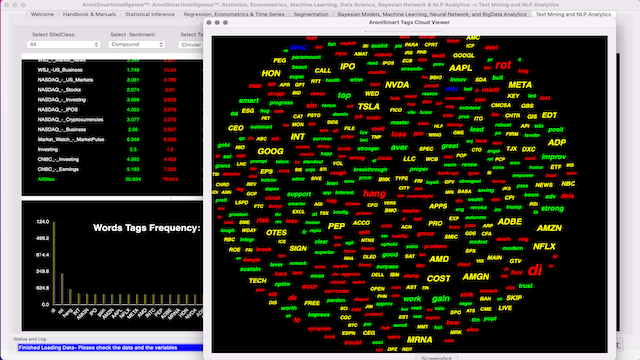Image resolution: width=640 pixels, height=360 pixels.
Task: Open Bayesian Models and BigData Analytics tab
Action: 432,14
